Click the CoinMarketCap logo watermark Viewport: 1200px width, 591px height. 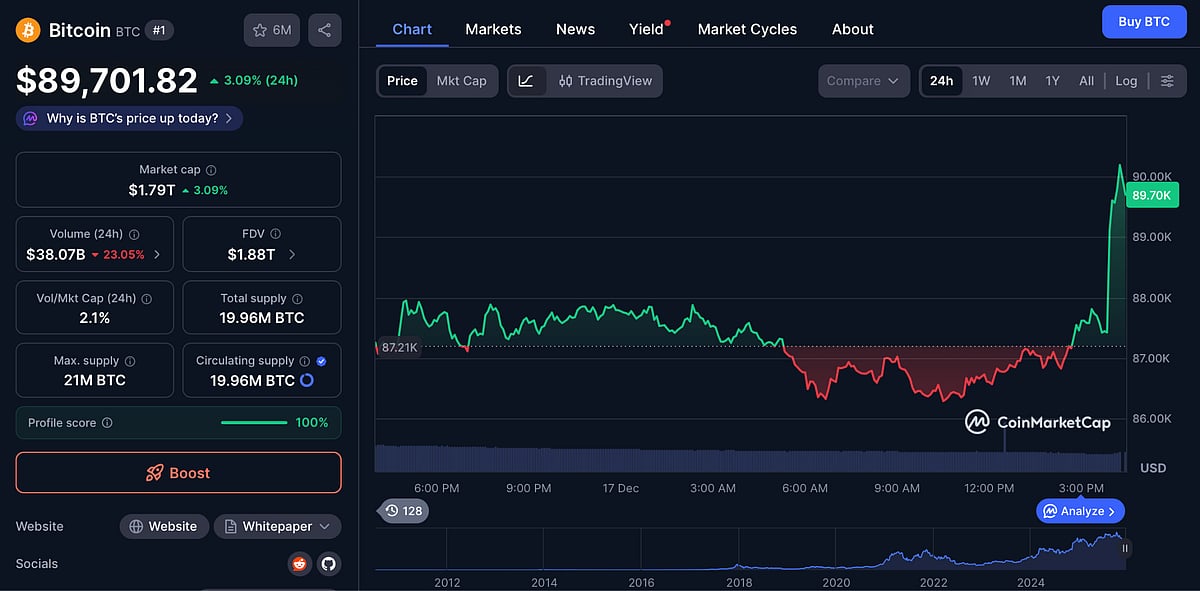click(1038, 423)
